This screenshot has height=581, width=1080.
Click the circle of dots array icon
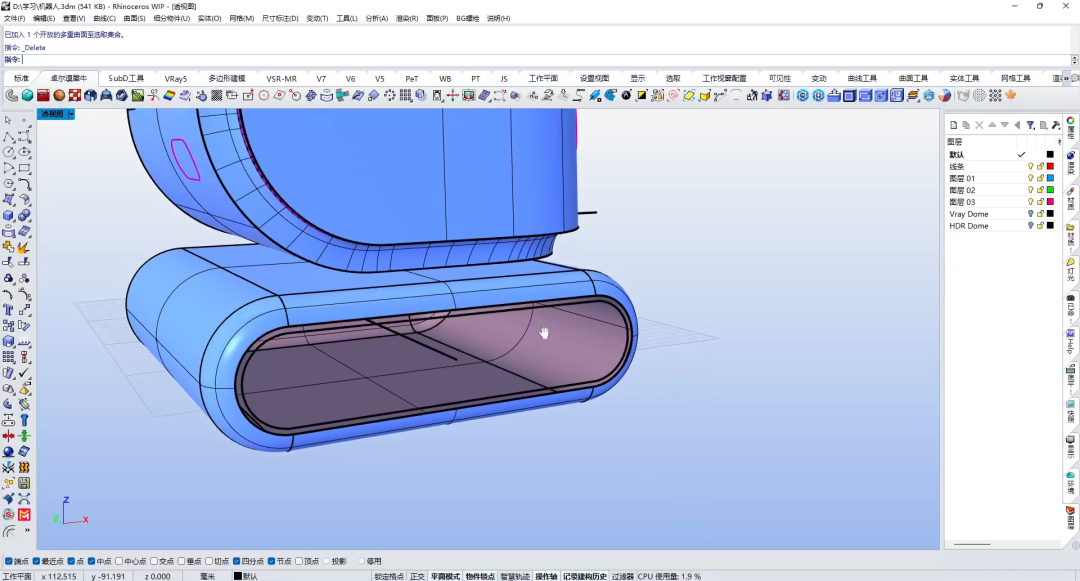click(x=390, y=96)
